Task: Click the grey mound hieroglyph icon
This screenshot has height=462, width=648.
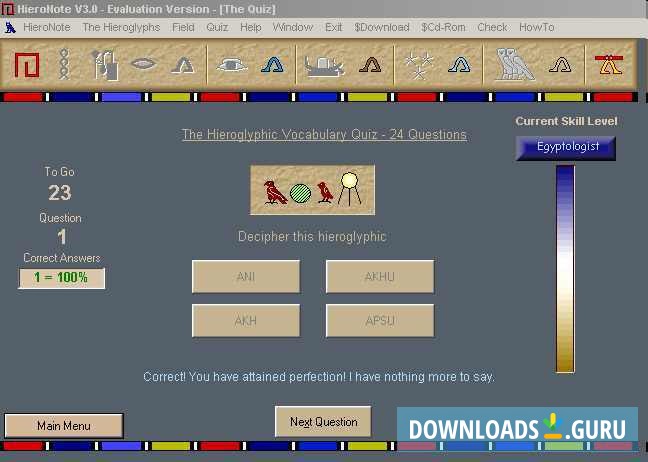Action: 183,65
